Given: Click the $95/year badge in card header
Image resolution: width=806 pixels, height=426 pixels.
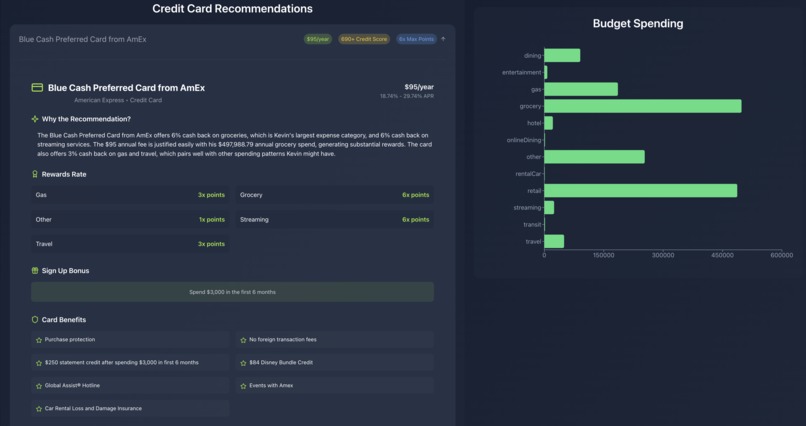Looking at the screenshot, I should click(318, 39).
